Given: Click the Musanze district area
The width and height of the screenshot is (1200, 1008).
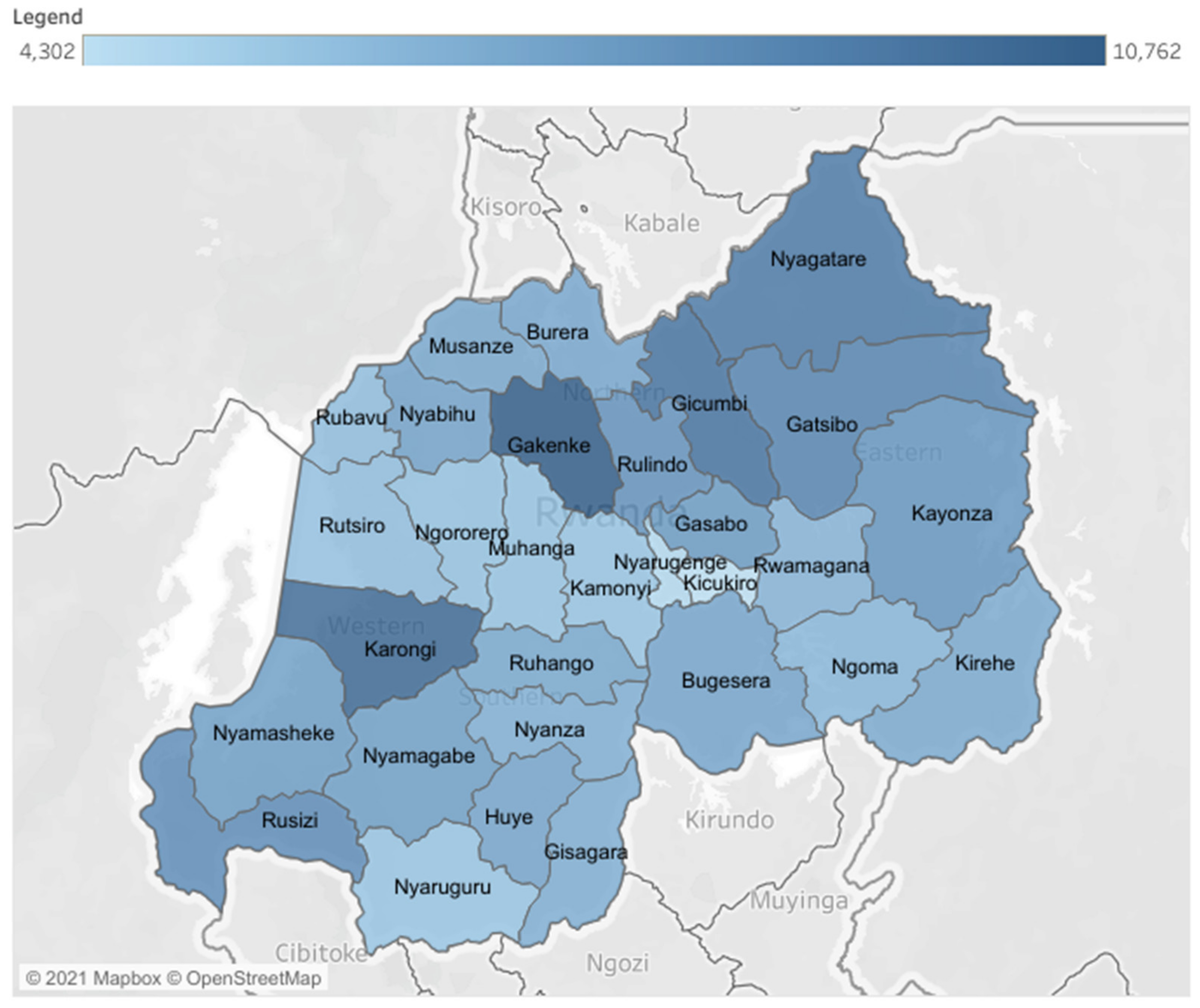Looking at the screenshot, I should [x=471, y=346].
